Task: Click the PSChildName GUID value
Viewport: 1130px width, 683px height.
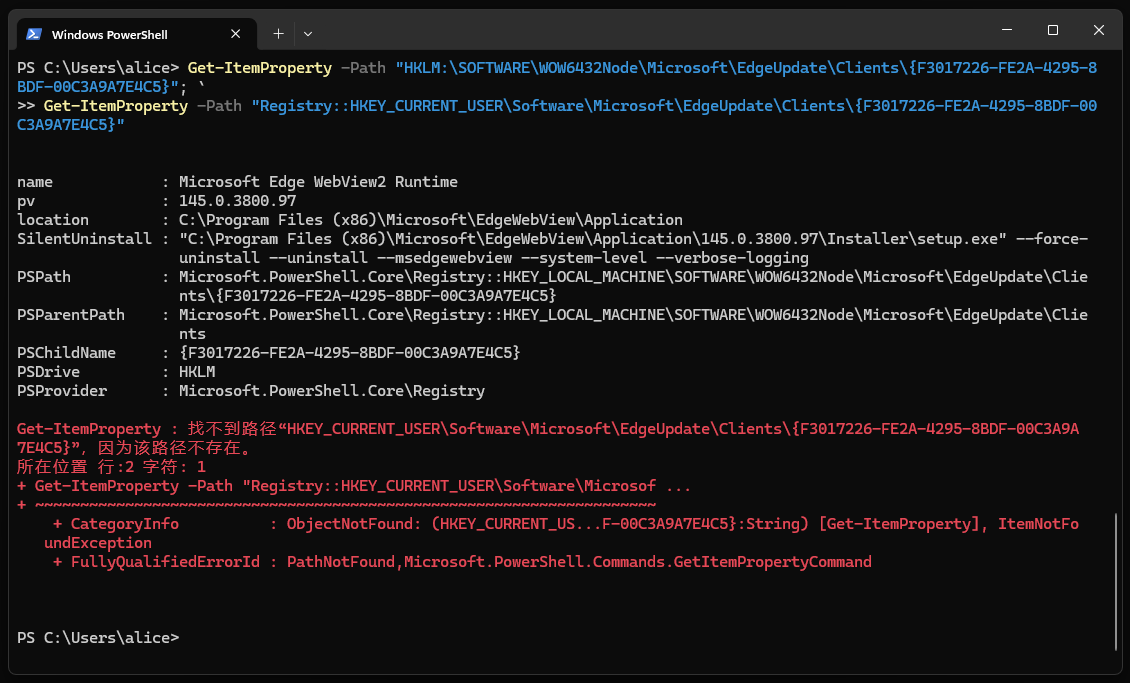Action: [x=350, y=352]
